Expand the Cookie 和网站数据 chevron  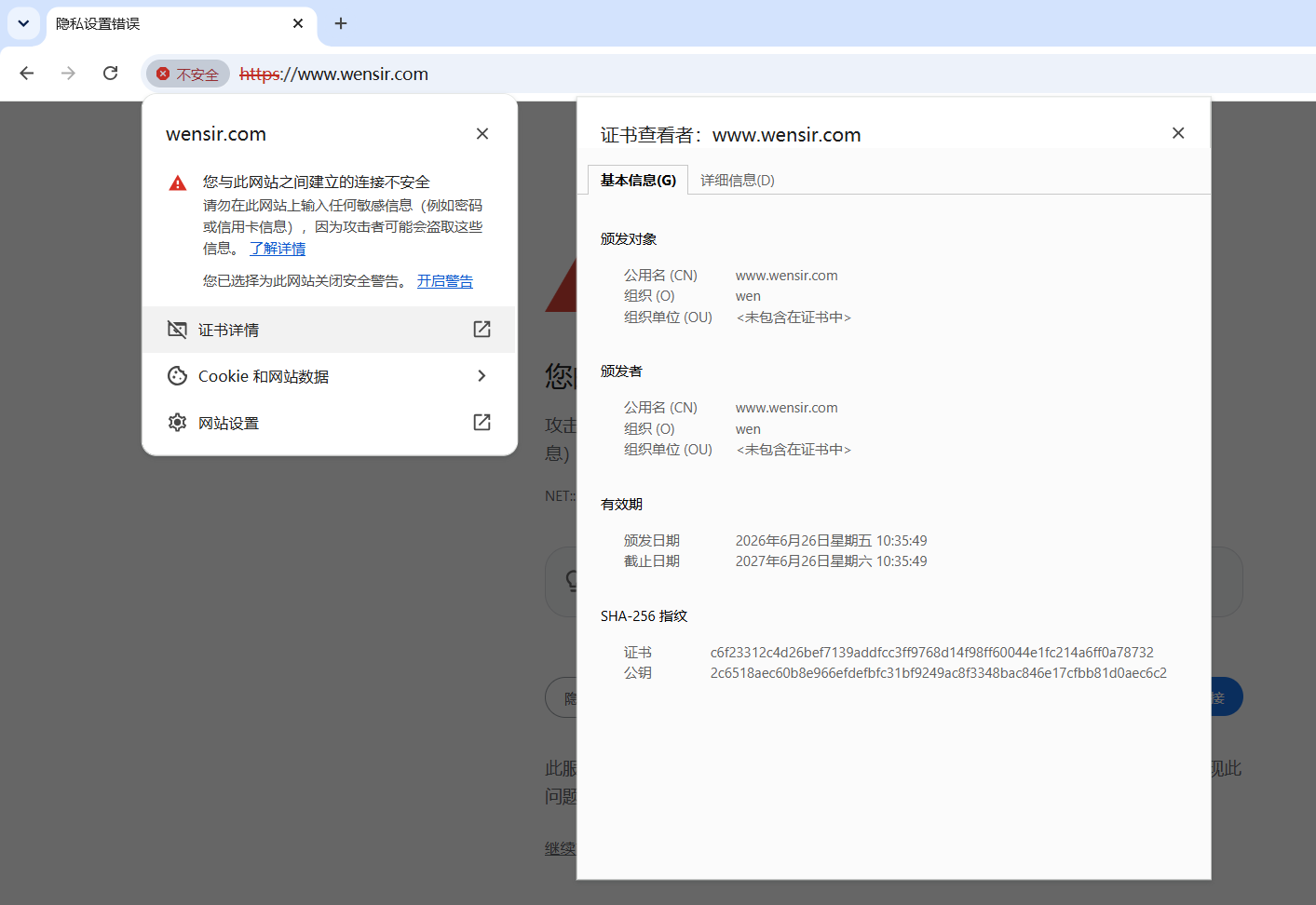pyautogui.click(x=482, y=376)
